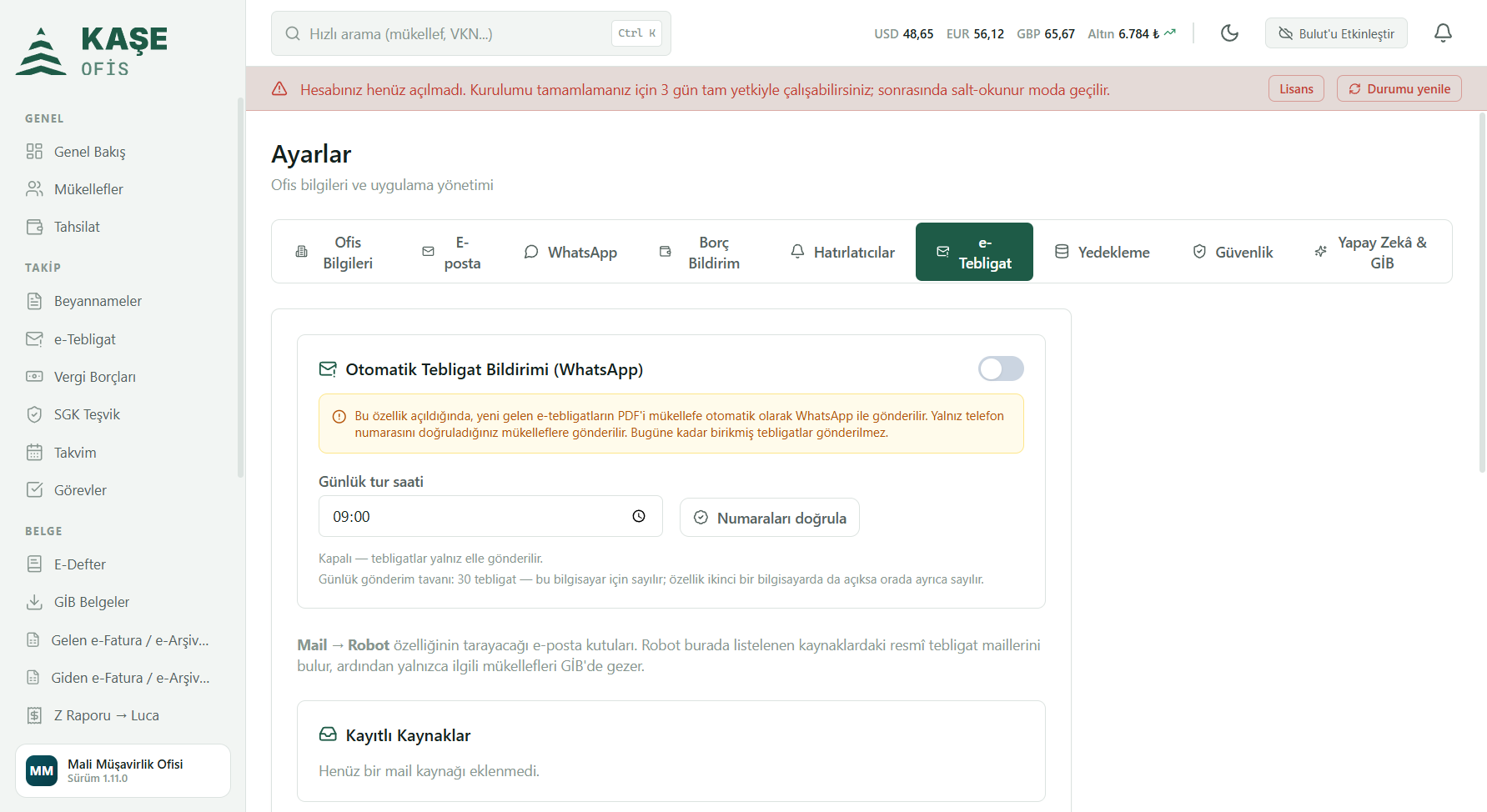Click Bulut'u Etkinleştir button
This screenshot has height=812, width=1487.
tap(1336, 33)
